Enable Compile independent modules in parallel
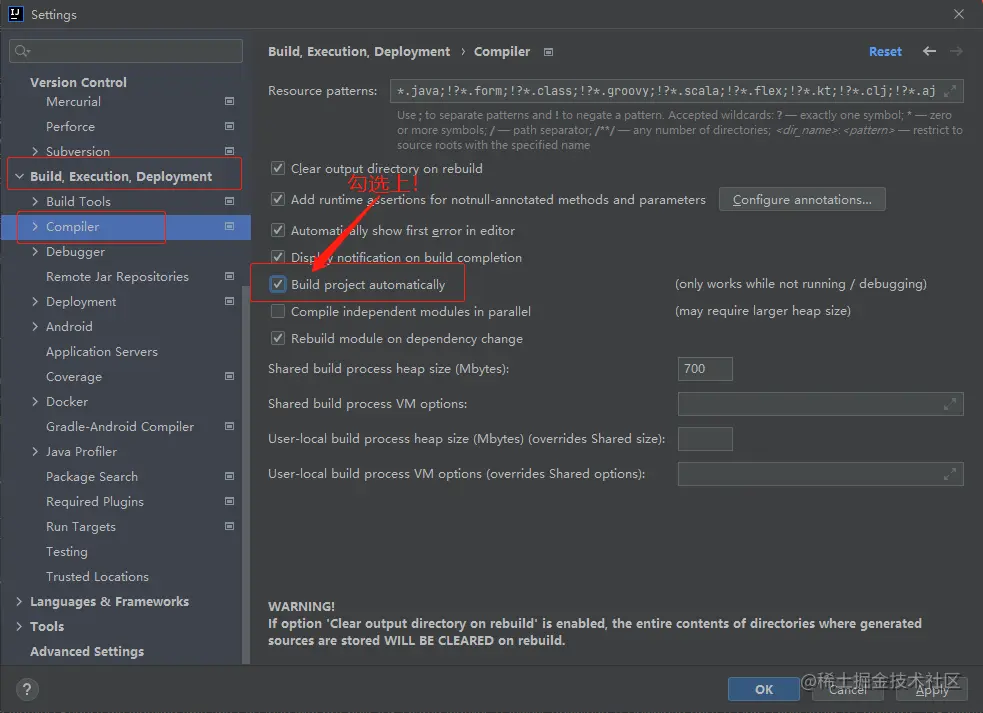The height and width of the screenshot is (713, 983). click(x=278, y=311)
